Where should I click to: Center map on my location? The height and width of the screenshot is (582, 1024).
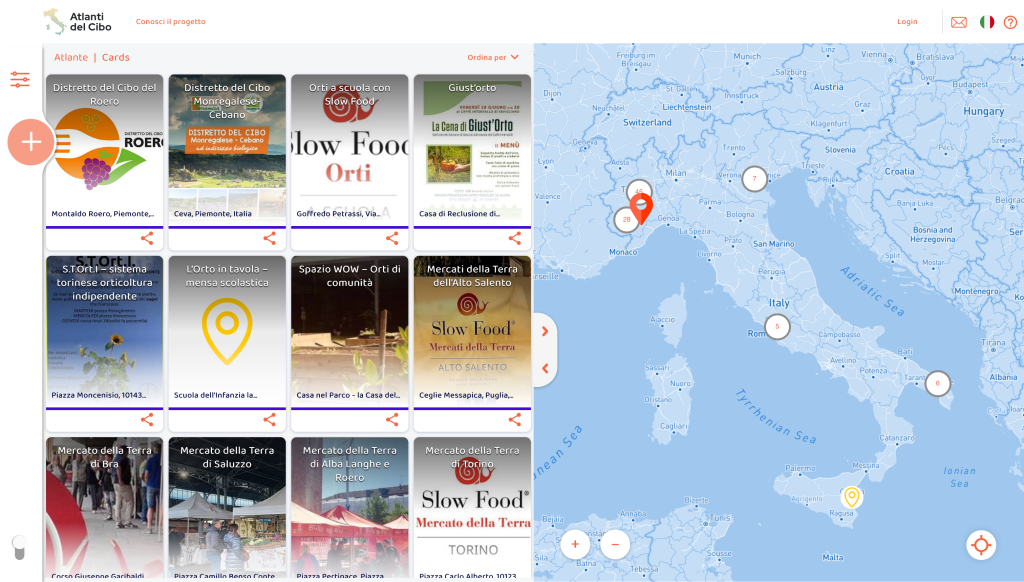(x=981, y=545)
